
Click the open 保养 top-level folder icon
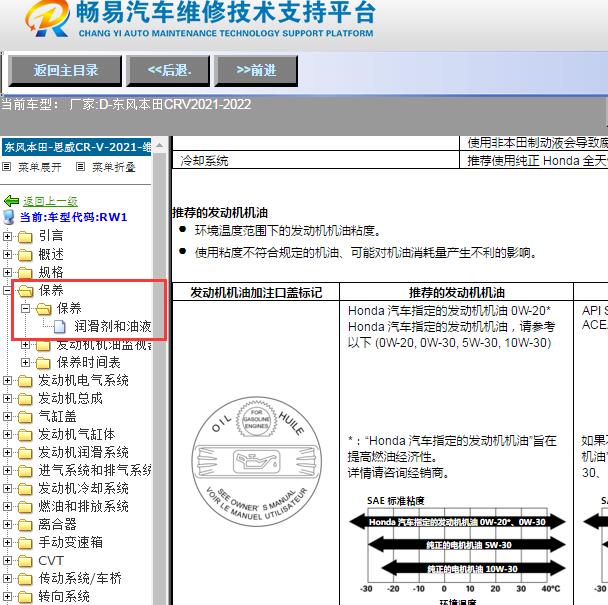[26, 290]
